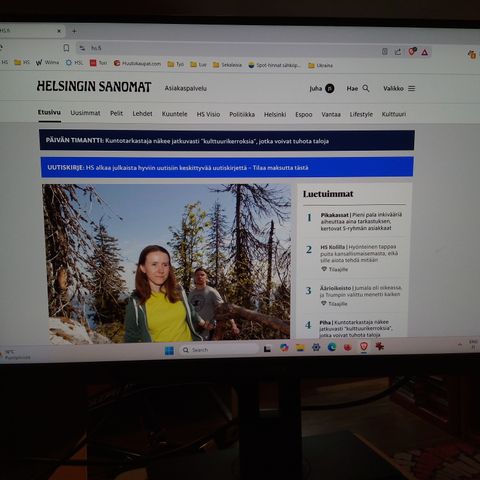Click the share page icon
The height and width of the screenshot is (480, 480).
[x=398, y=52]
